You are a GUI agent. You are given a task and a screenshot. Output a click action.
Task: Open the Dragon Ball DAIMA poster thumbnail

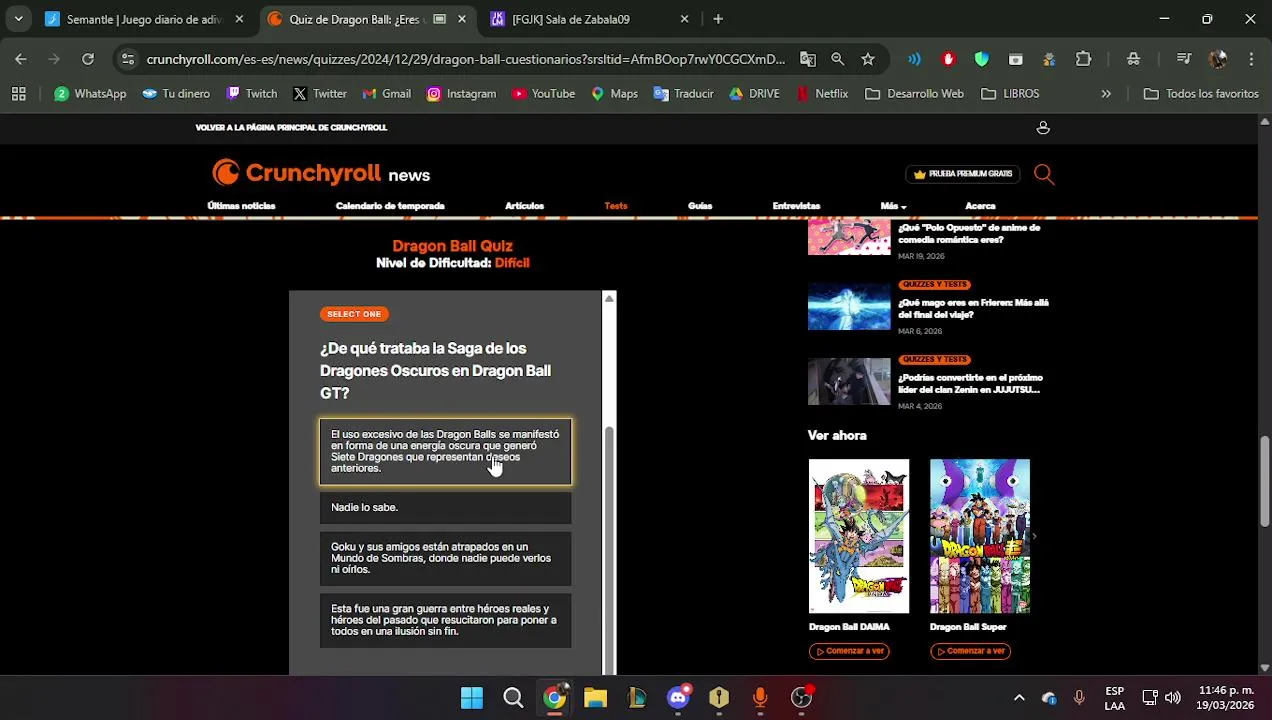(x=859, y=536)
